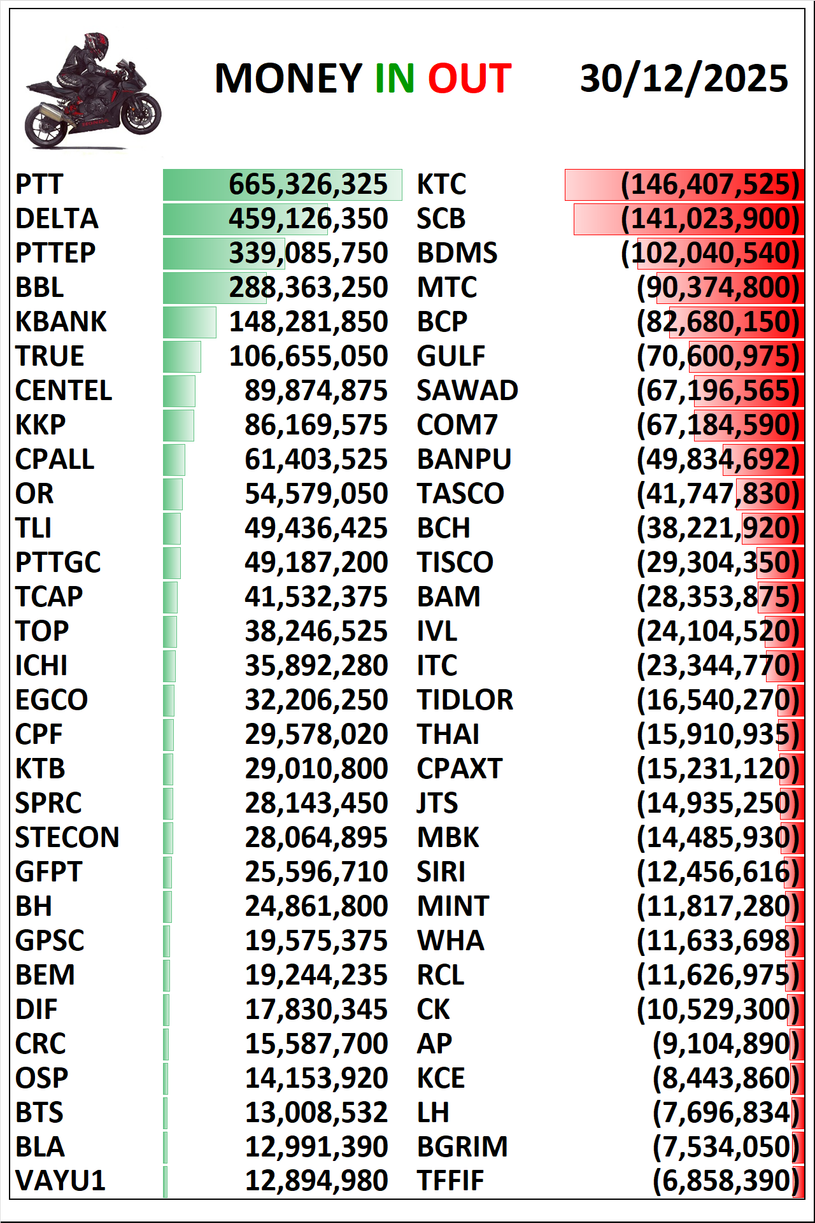Image resolution: width=815 pixels, height=1223 pixels.
Task: Select the SAWAD ticker label
Action: tap(467, 390)
